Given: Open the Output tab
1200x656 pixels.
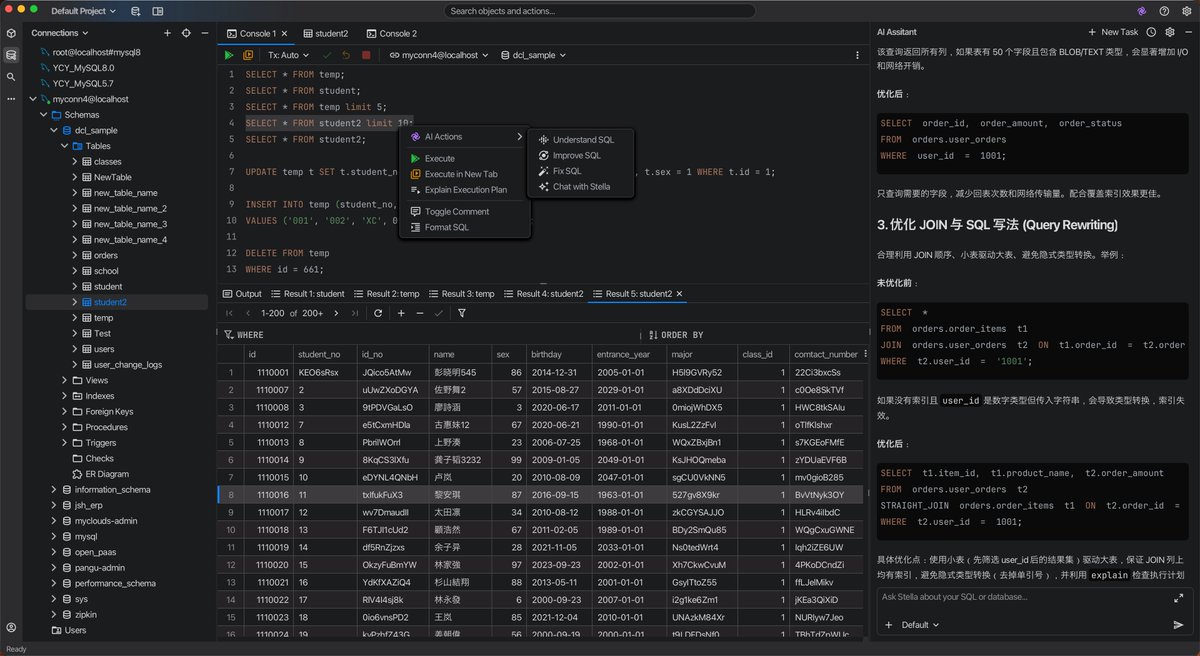Looking at the screenshot, I should [241, 294].
